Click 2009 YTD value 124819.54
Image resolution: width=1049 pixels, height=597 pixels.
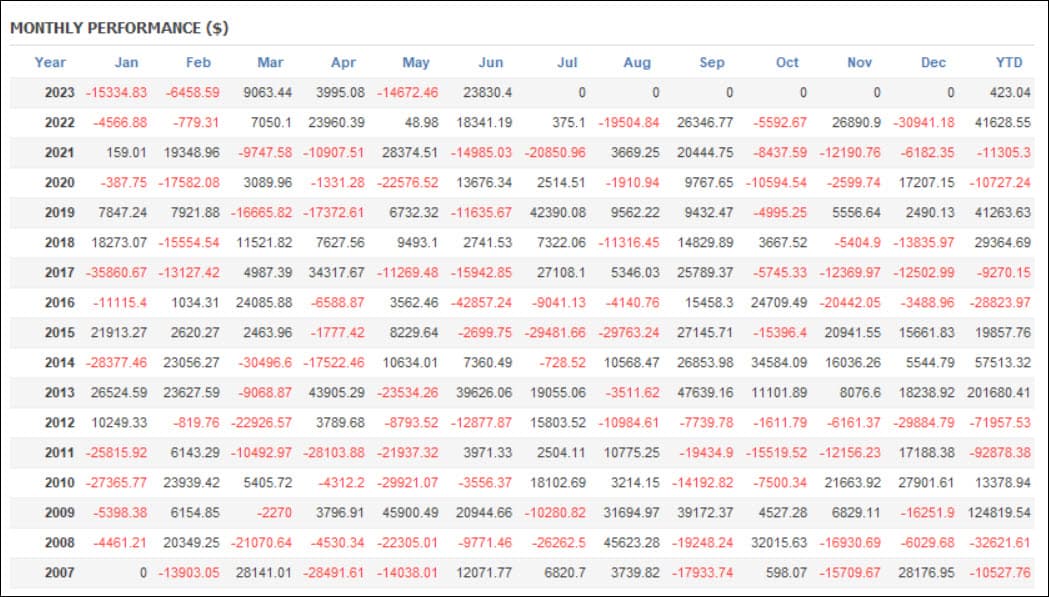pos(999,513)
